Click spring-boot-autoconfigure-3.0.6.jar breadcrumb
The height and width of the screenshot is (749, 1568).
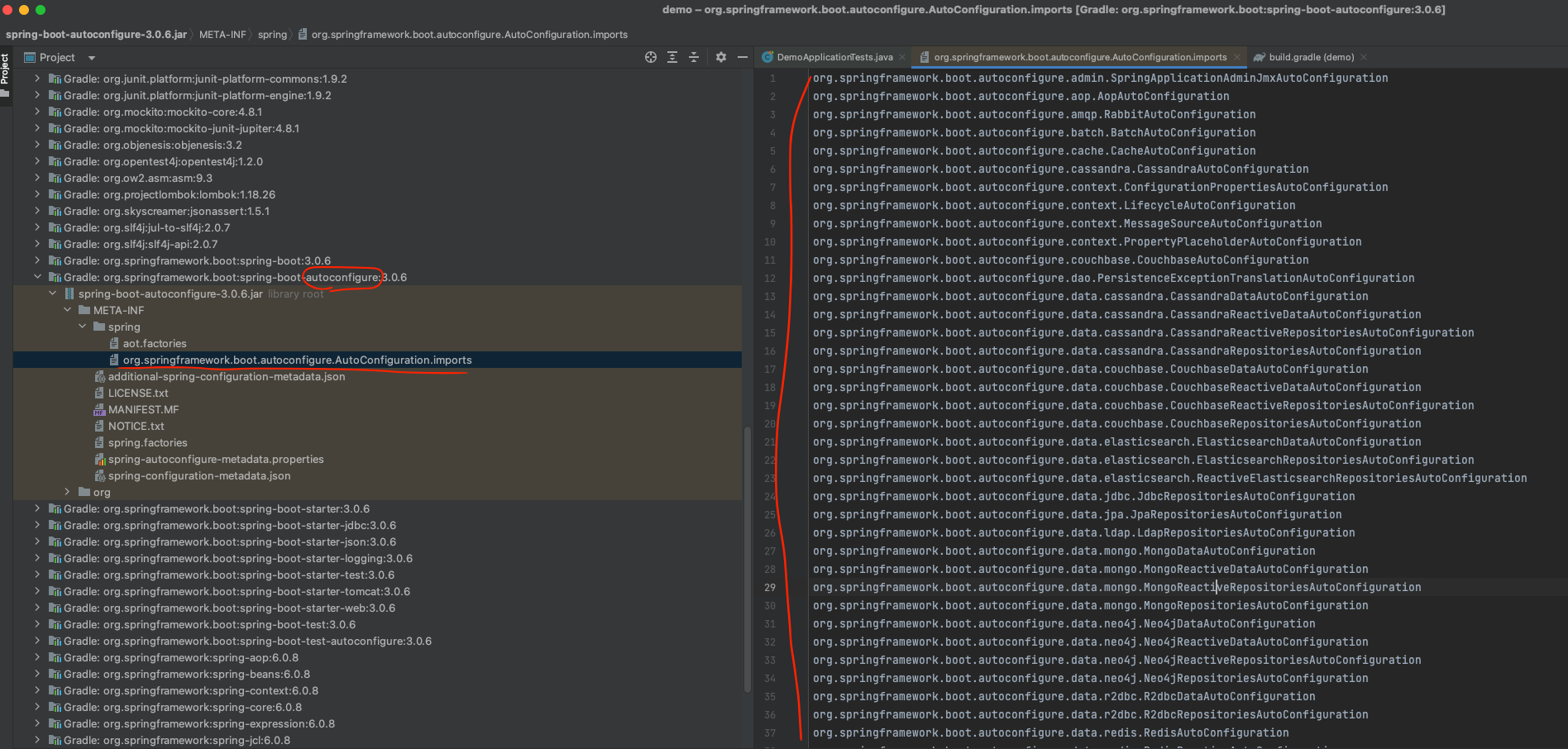[x=96, y=35]
